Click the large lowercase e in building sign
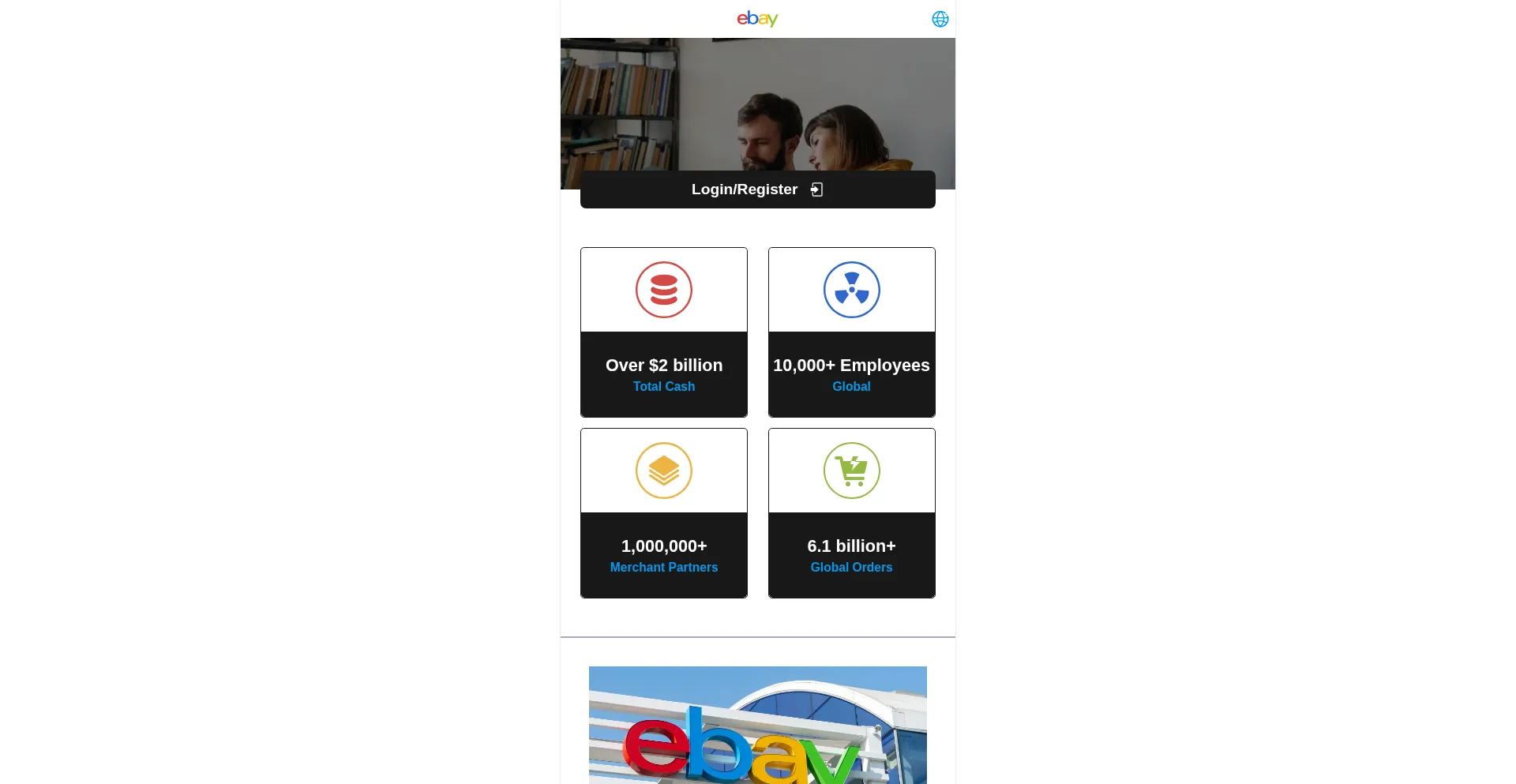This screenshot has width=1516, height=784. point(655,748)
